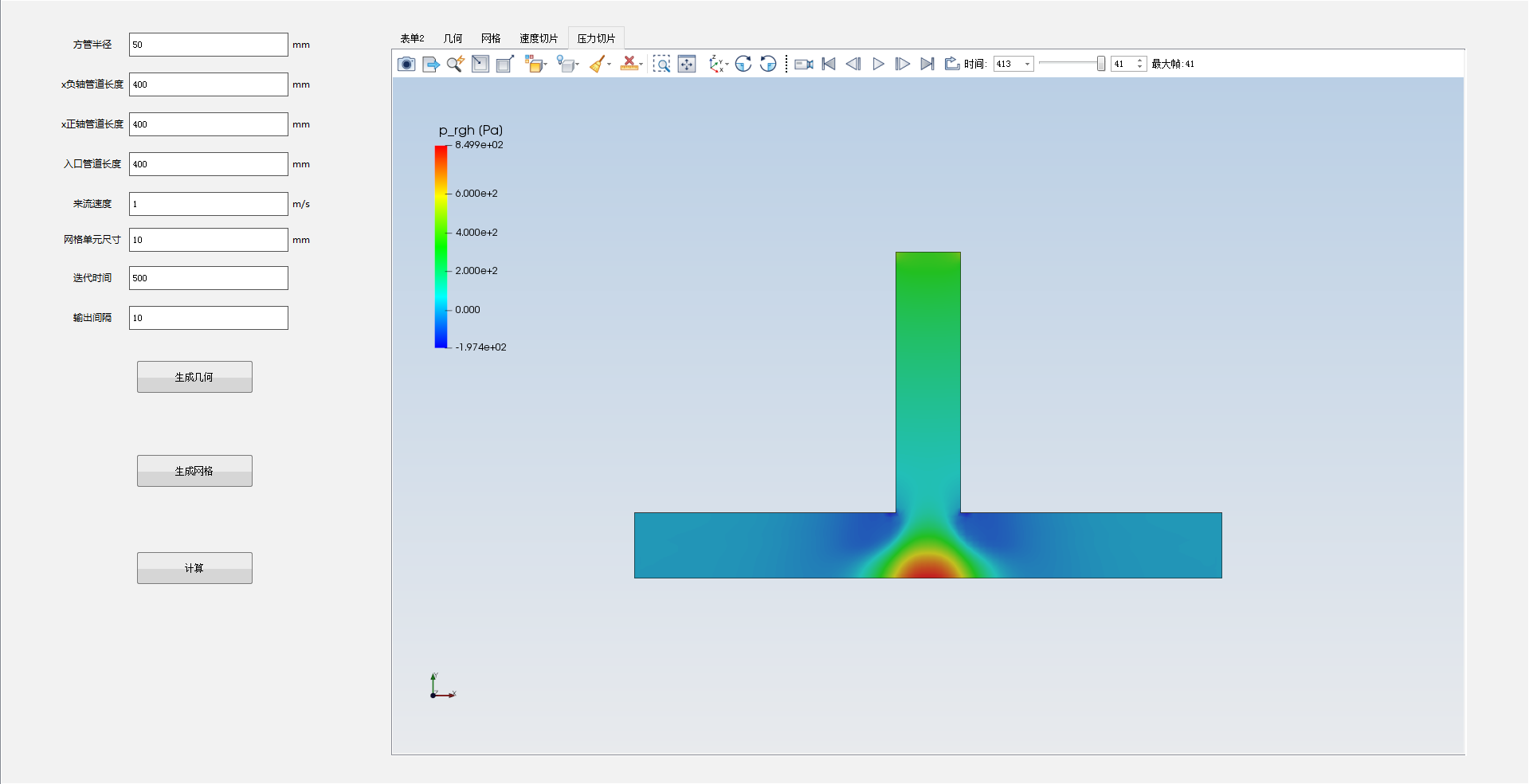Increase the frame number spinner
Viewport: 1529px width, 784px height.
pyautogui.click(x=1140, y=61)
